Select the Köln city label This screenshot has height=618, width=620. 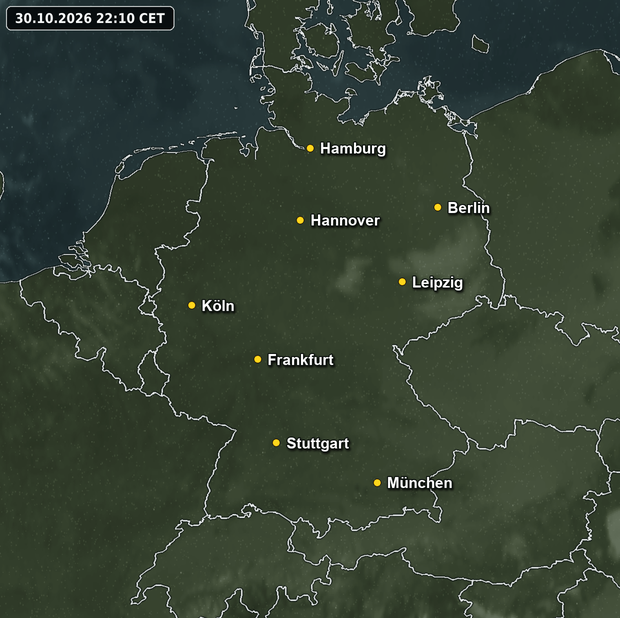point(218,306)
